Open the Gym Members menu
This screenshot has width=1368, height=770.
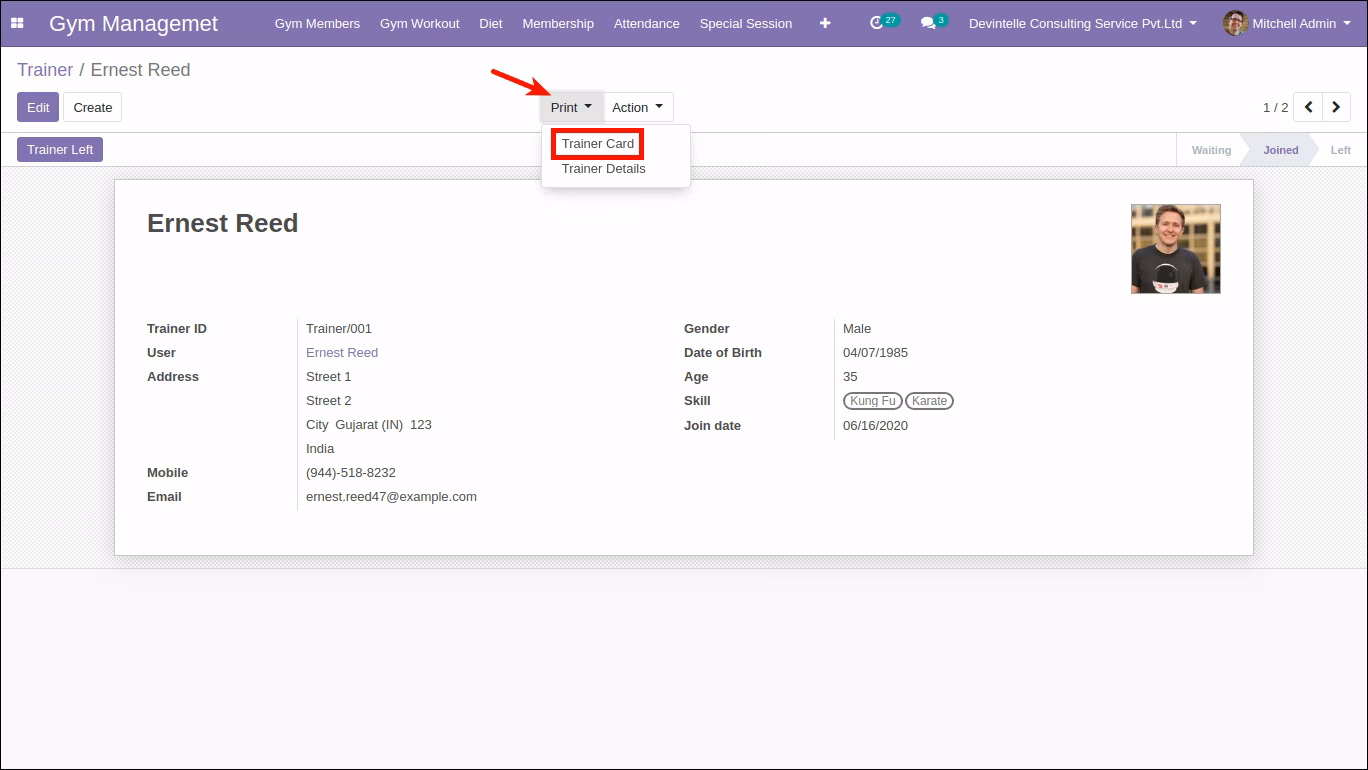pos(317,23)
